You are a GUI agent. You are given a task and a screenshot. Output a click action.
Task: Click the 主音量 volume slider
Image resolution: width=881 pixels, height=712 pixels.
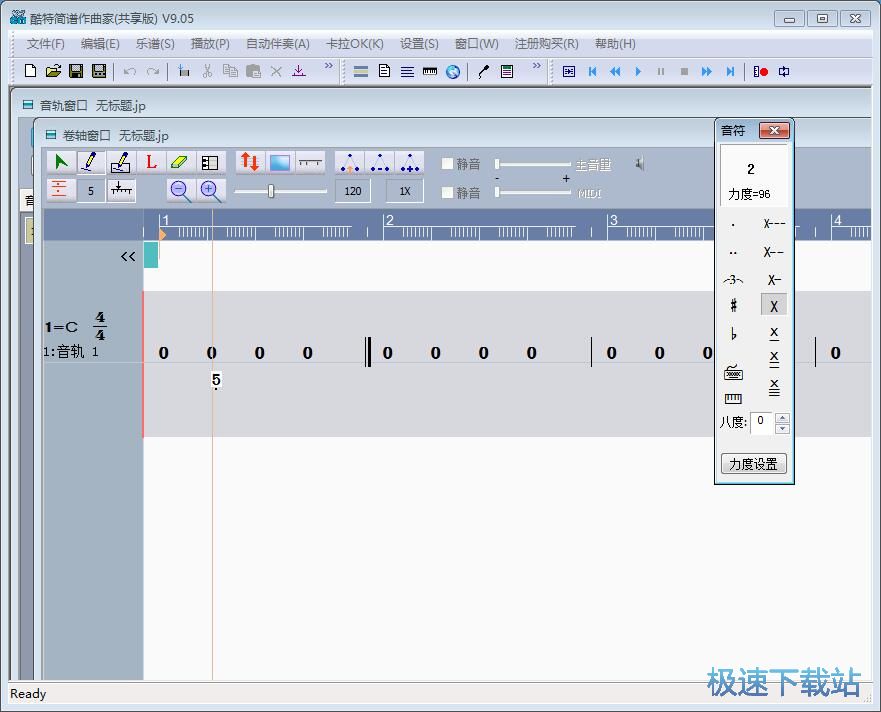click(532, 164)
